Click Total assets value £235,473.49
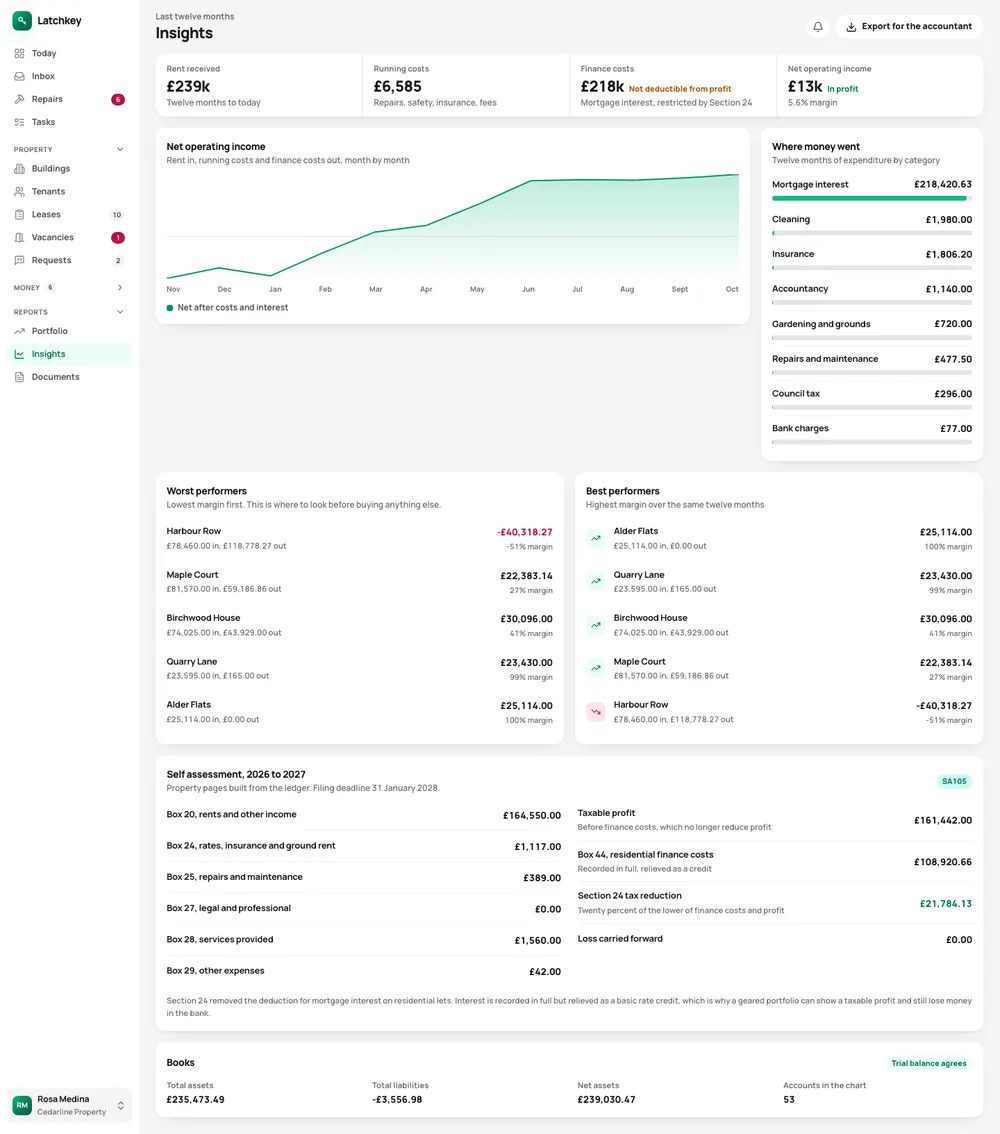 [195, 1099]
